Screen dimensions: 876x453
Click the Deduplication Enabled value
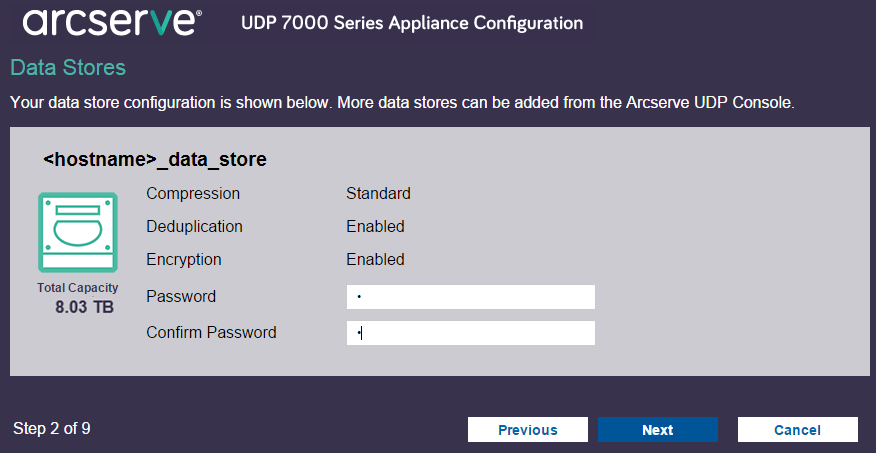point(375,227)
